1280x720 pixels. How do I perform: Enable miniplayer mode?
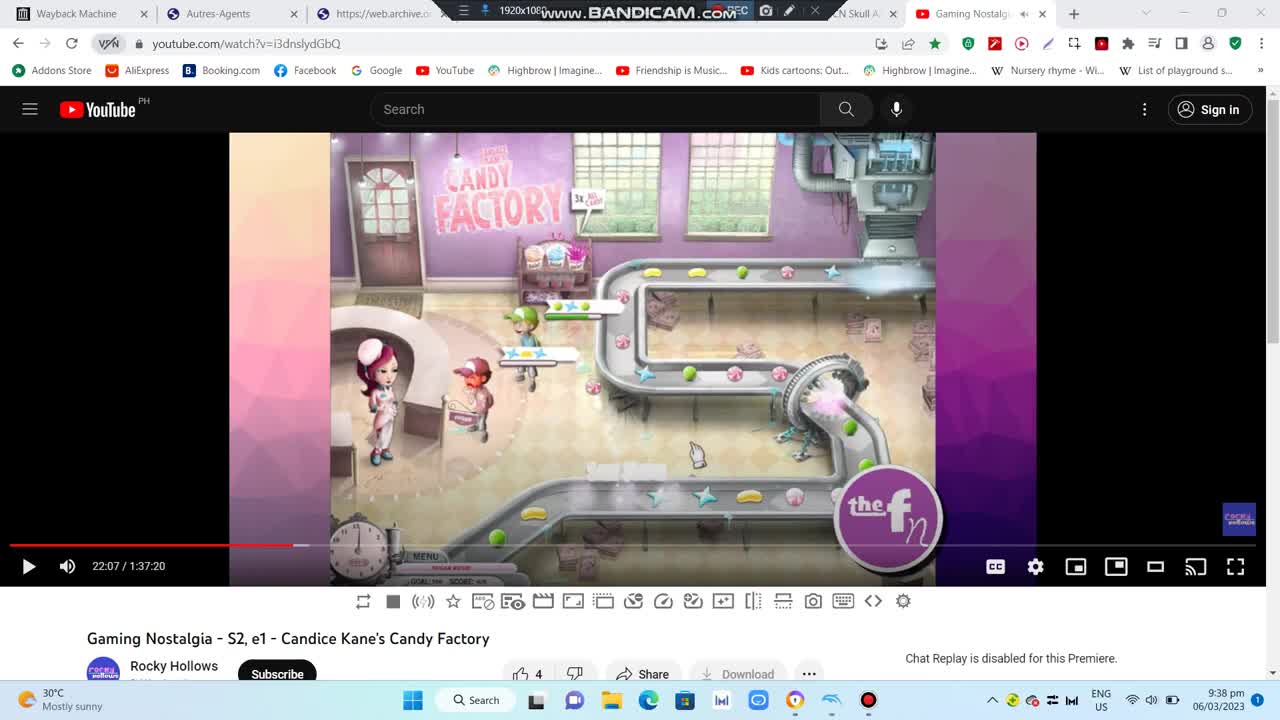click(1075, 566)
